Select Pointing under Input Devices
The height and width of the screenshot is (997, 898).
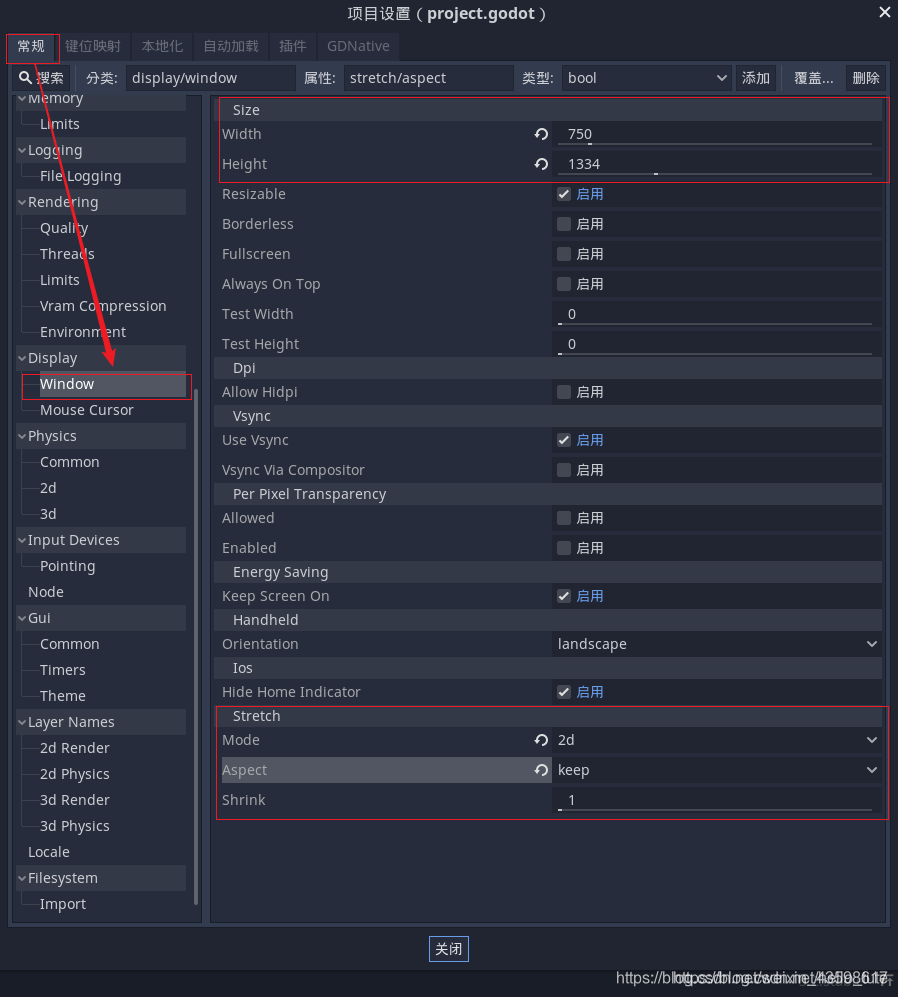pyautogui.click(x=67, y=566)
